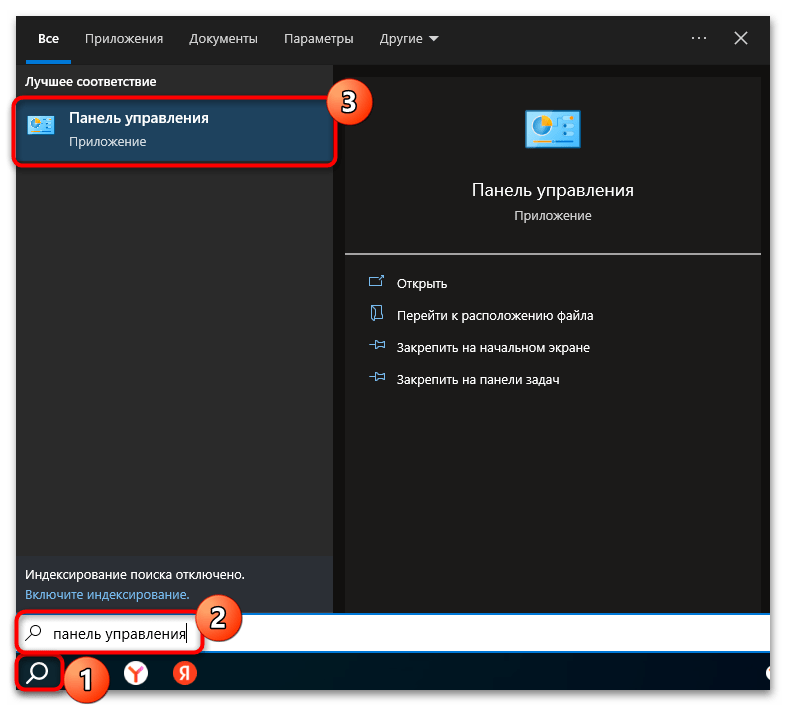Click the Панель управления title in preview pane
Image resolution: width=786 pixels, height=706 pixels.
click(x=552, y=190)
